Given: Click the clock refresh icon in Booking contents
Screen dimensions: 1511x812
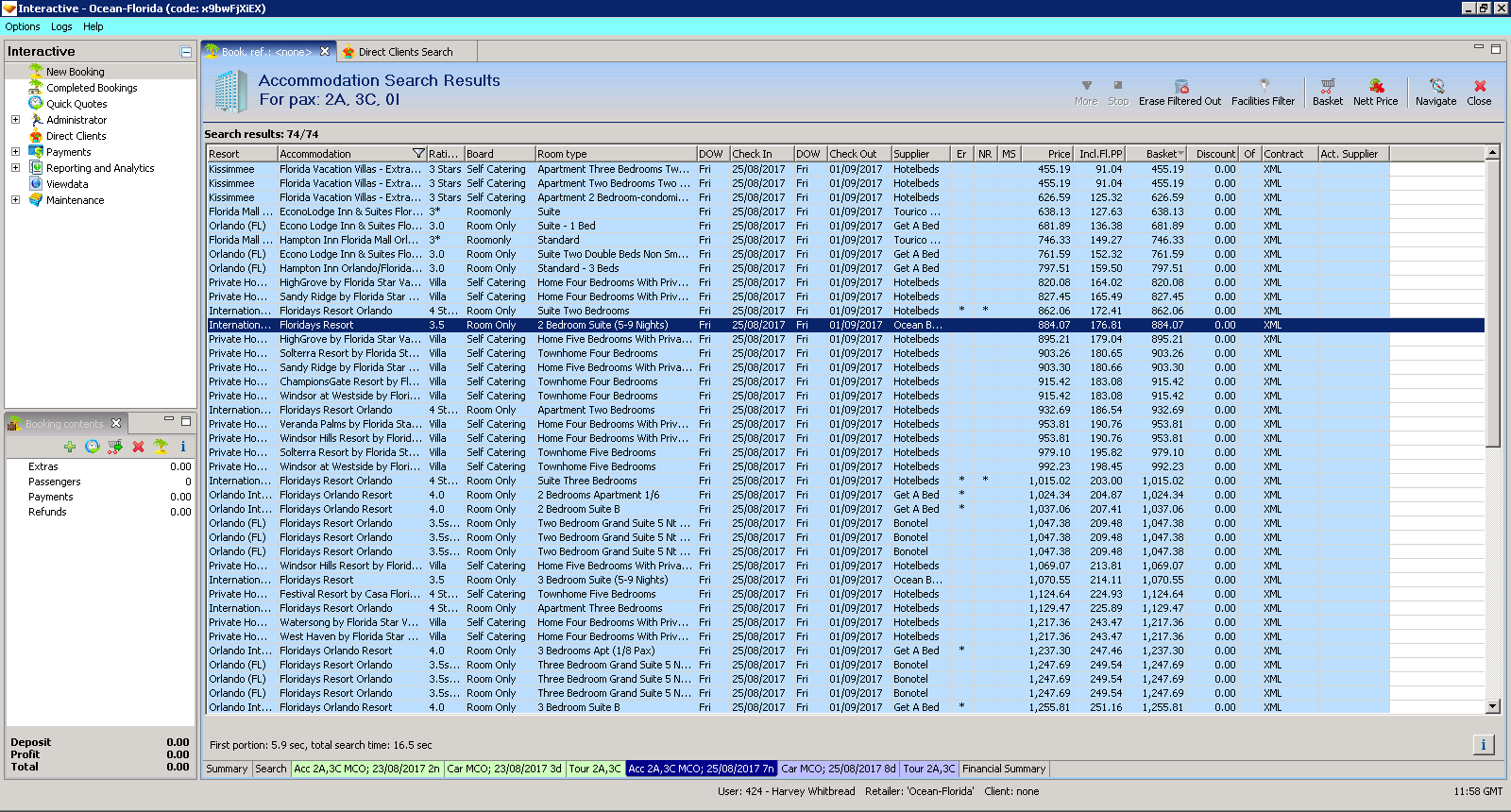Looking at the screenshot, I should point(92,447).
